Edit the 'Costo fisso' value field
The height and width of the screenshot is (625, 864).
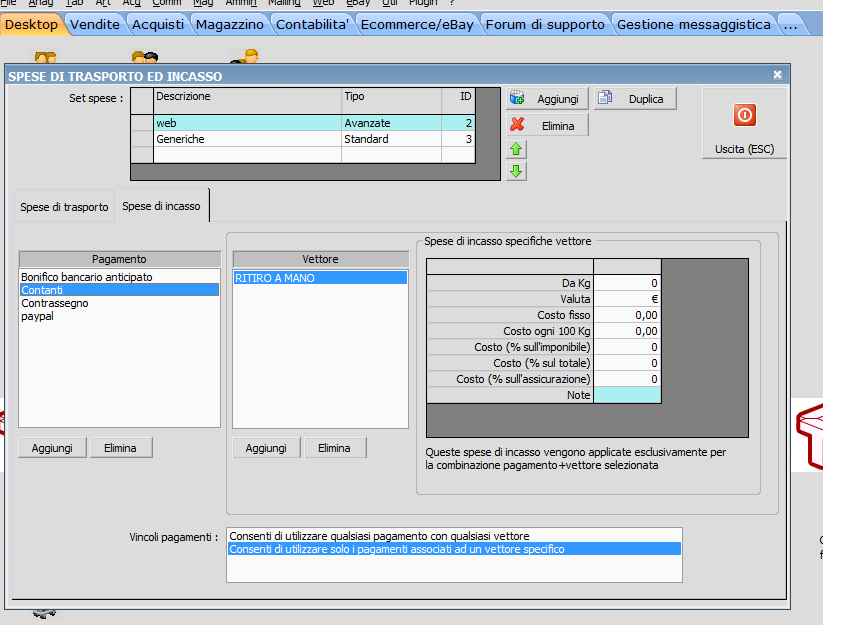coord(627,315)
